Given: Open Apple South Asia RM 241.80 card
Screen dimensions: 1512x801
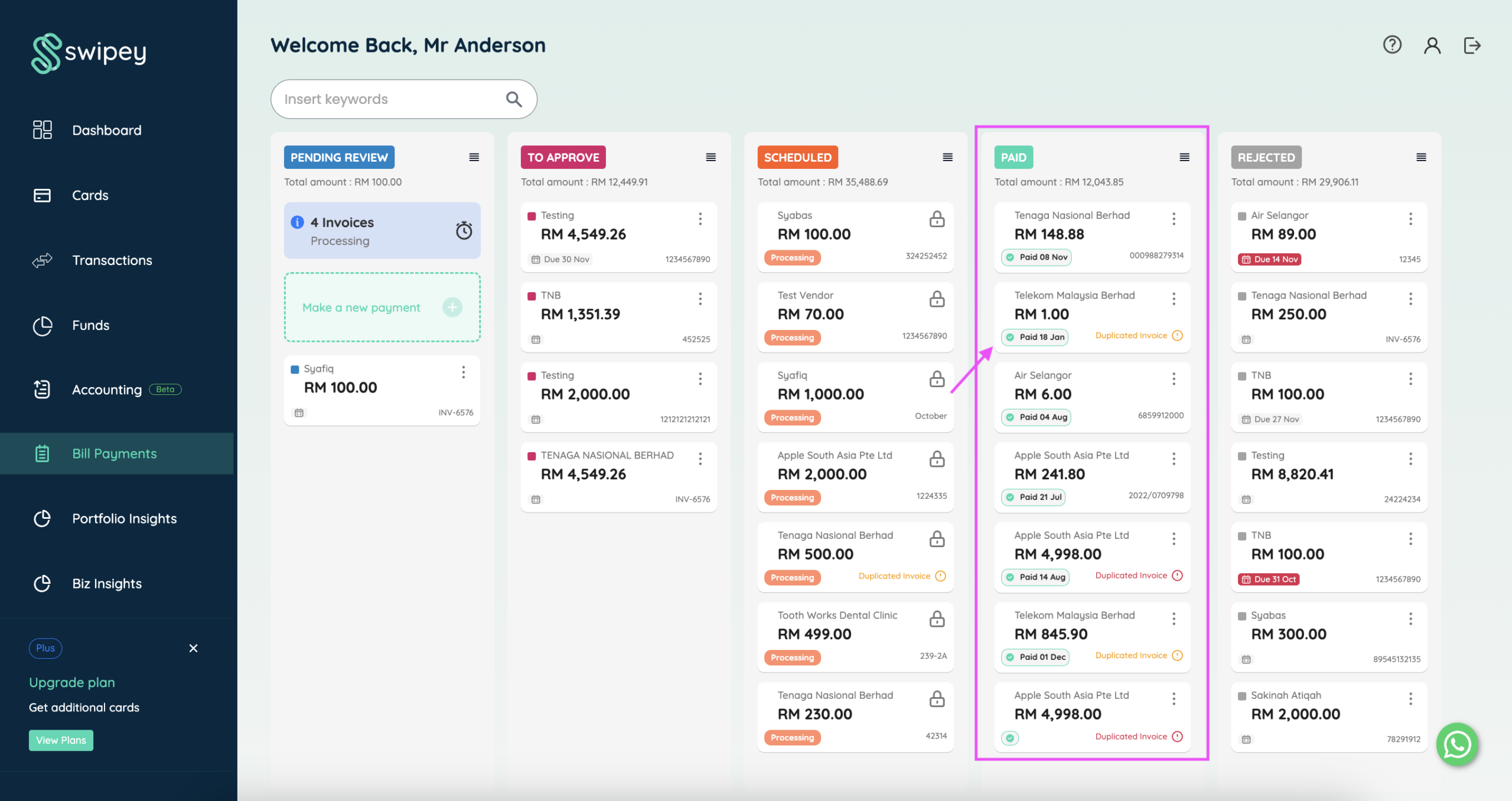Looking at the screenshot, I should click(1091, 477).
